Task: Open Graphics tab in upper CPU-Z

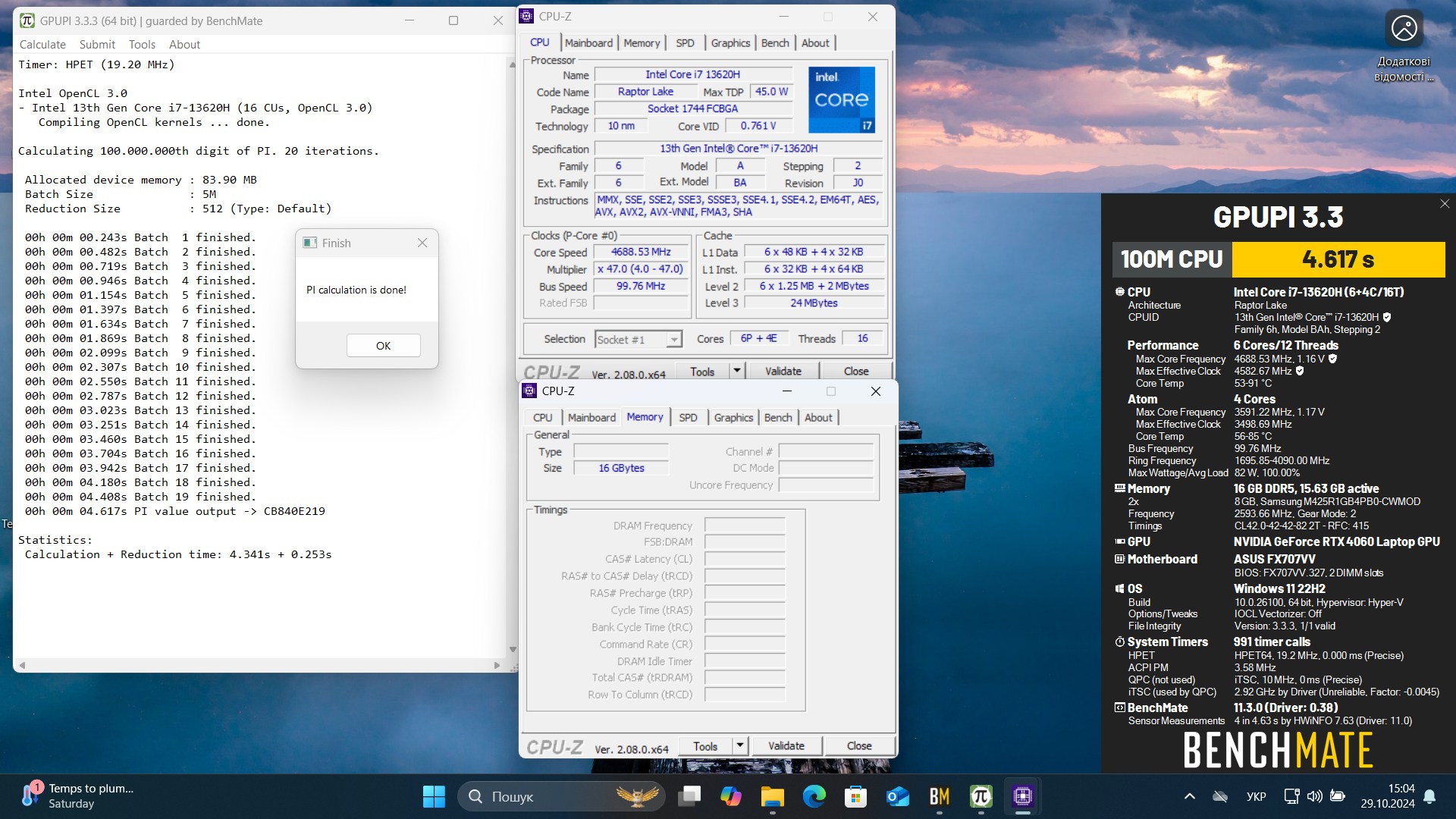Action: tap(730, 43)
